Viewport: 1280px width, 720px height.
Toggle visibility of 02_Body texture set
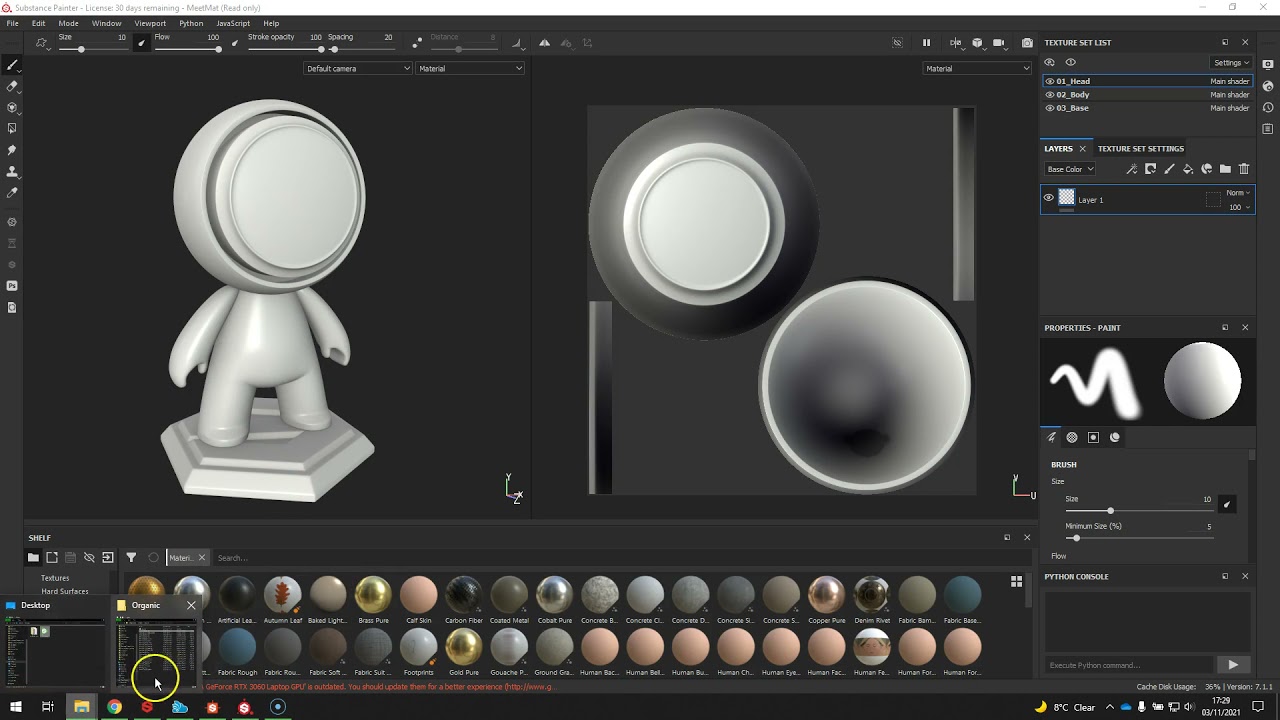click(1050, 95)
